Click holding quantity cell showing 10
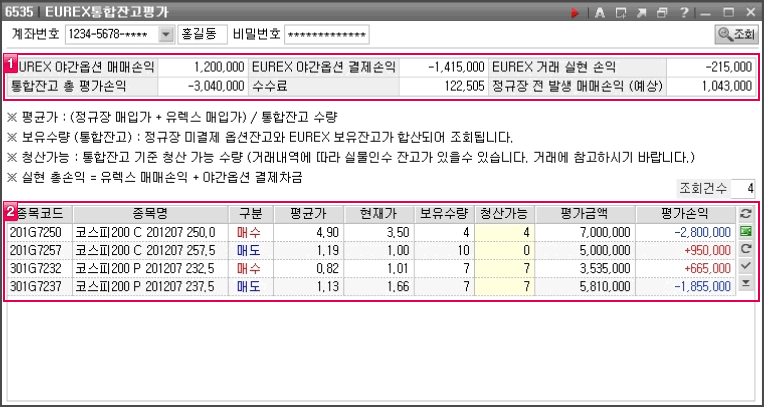Image resolution: width=764 pixels, height=407 pixels. point(444,251)
